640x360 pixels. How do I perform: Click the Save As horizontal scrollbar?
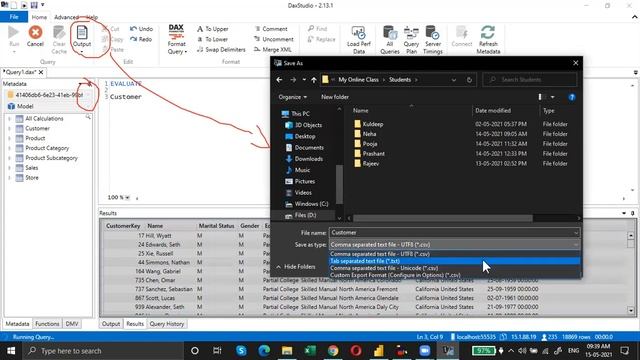(x=442, y=218)
